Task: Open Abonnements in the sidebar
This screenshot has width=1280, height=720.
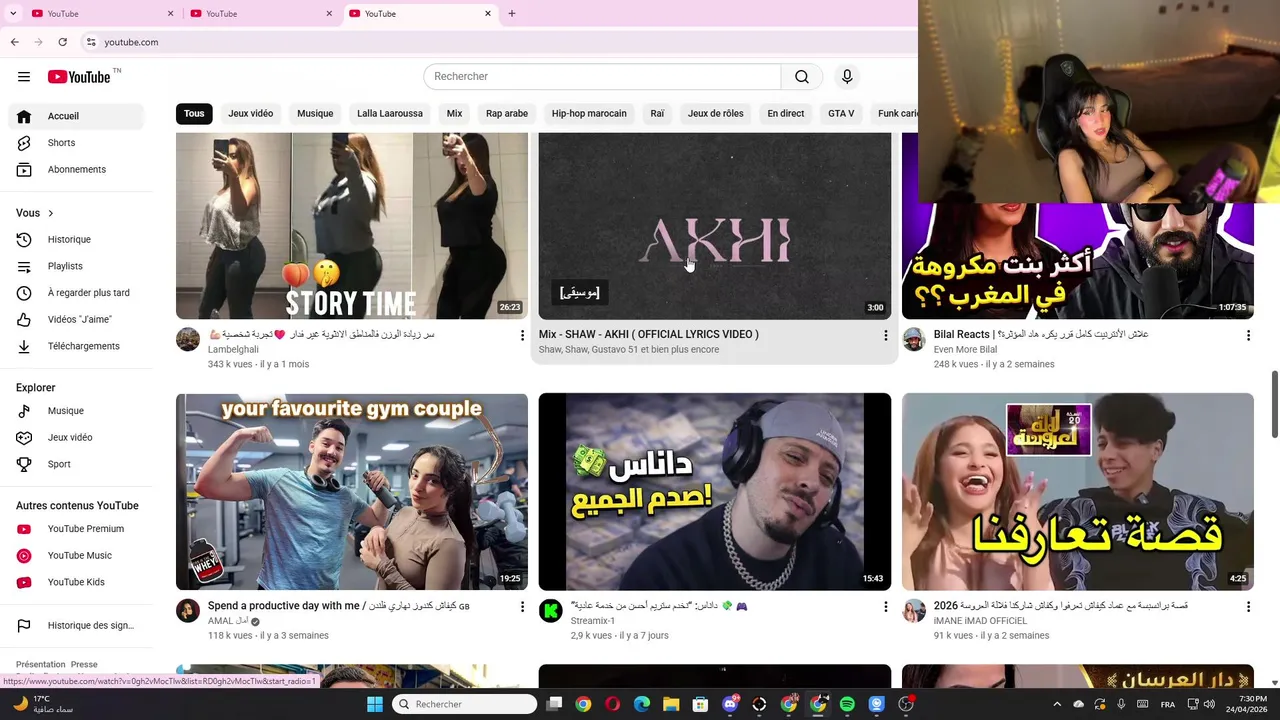Action: click(x=76, y=170)
